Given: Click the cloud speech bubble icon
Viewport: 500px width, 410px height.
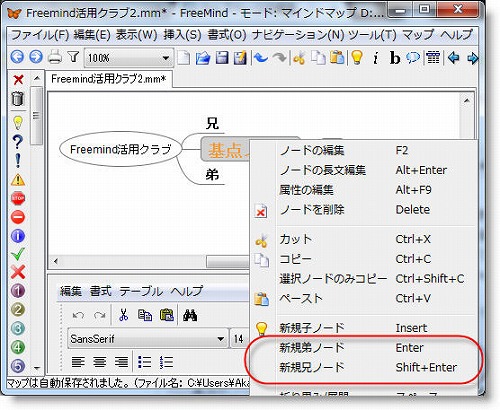Looking at the screenshot, I should point(413,58).
